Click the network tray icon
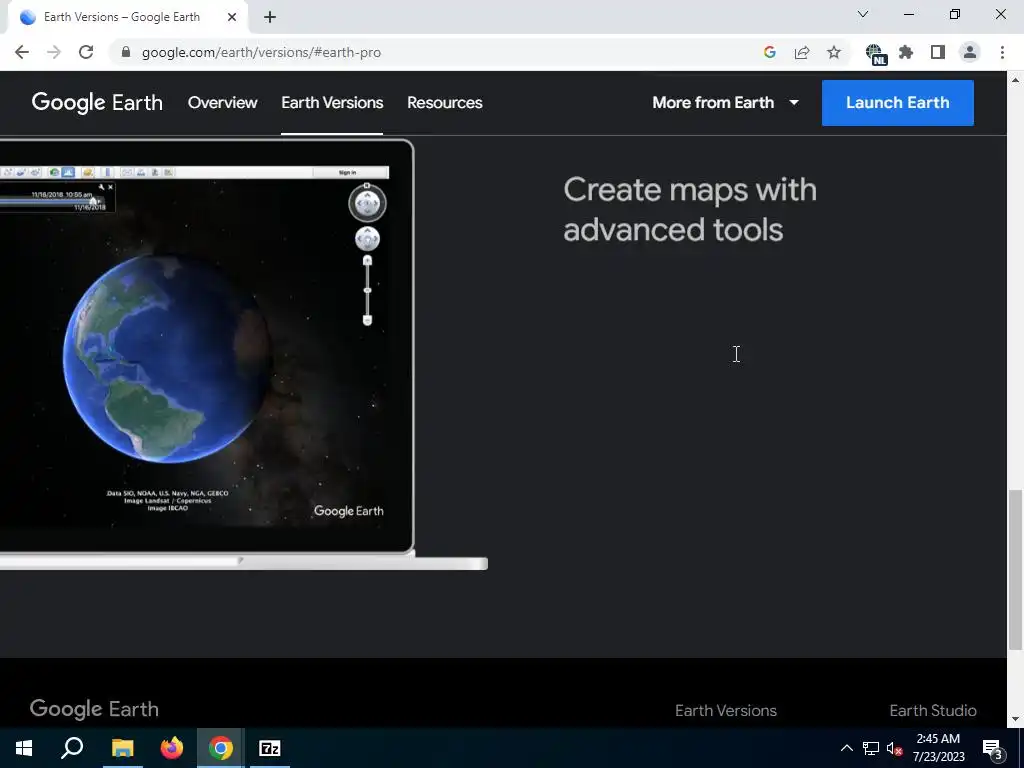The image size is (1024, 768). point(871,748)
